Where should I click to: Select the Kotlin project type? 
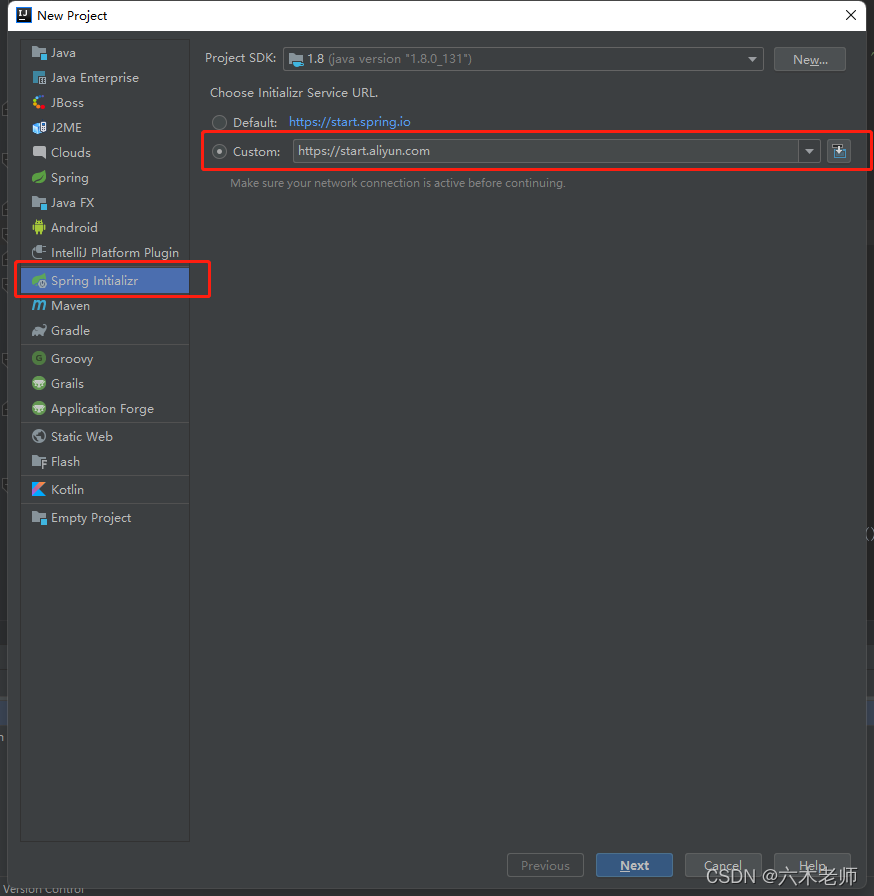point(105,490)
